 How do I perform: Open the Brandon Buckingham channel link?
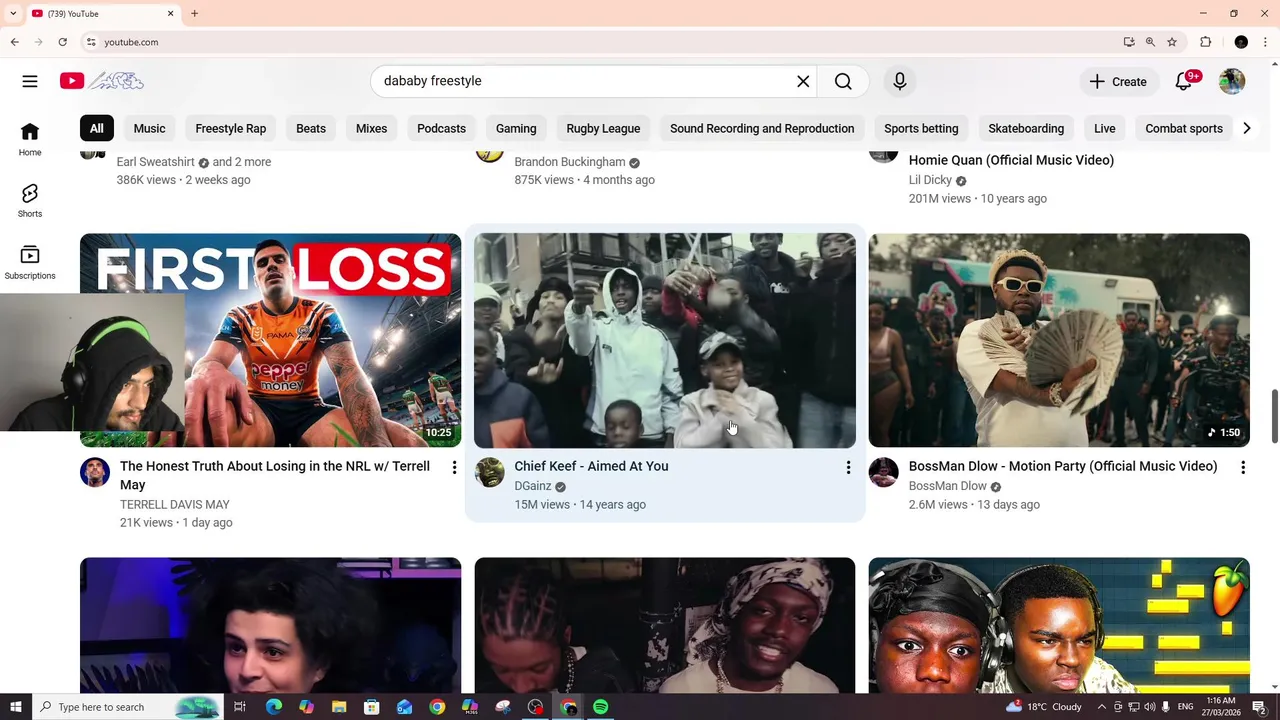570,162
